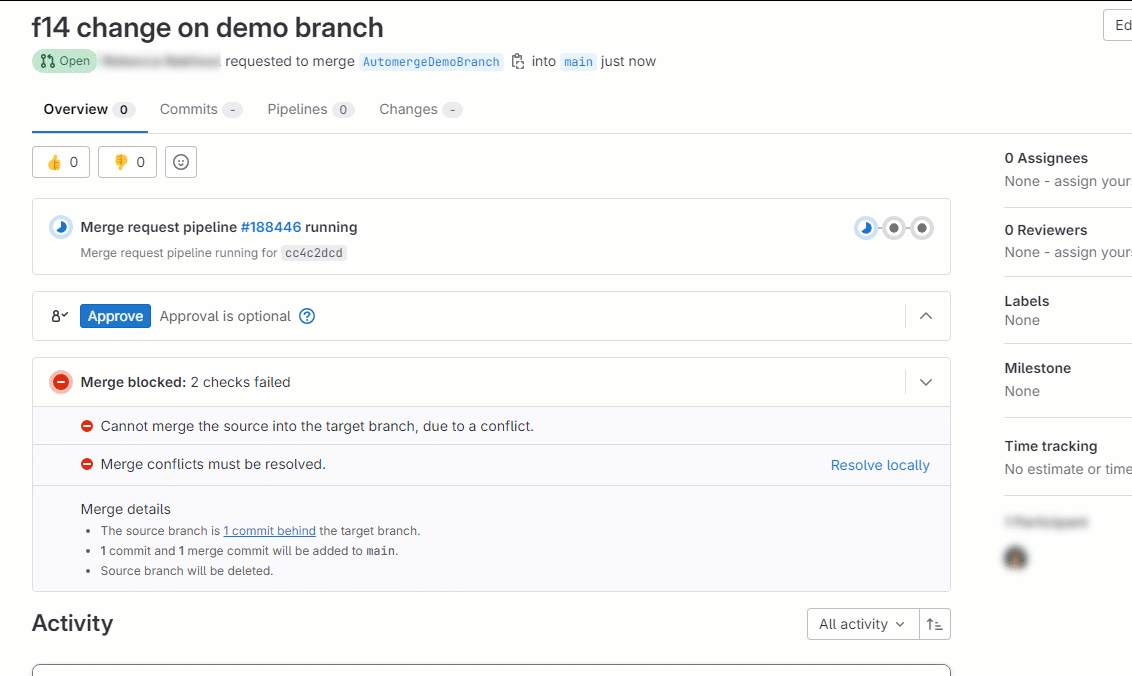Click the thumbs up reaction

[61, 162]
